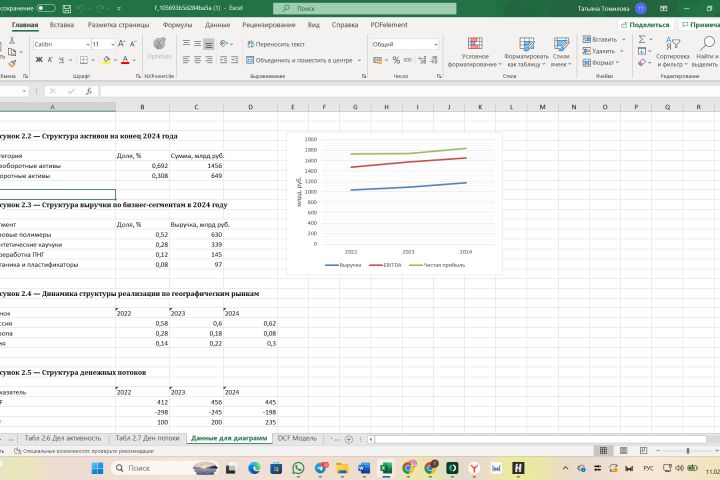720x480 pixels.
Task: Click the Поделиться share button
Action: coord(645,25)
